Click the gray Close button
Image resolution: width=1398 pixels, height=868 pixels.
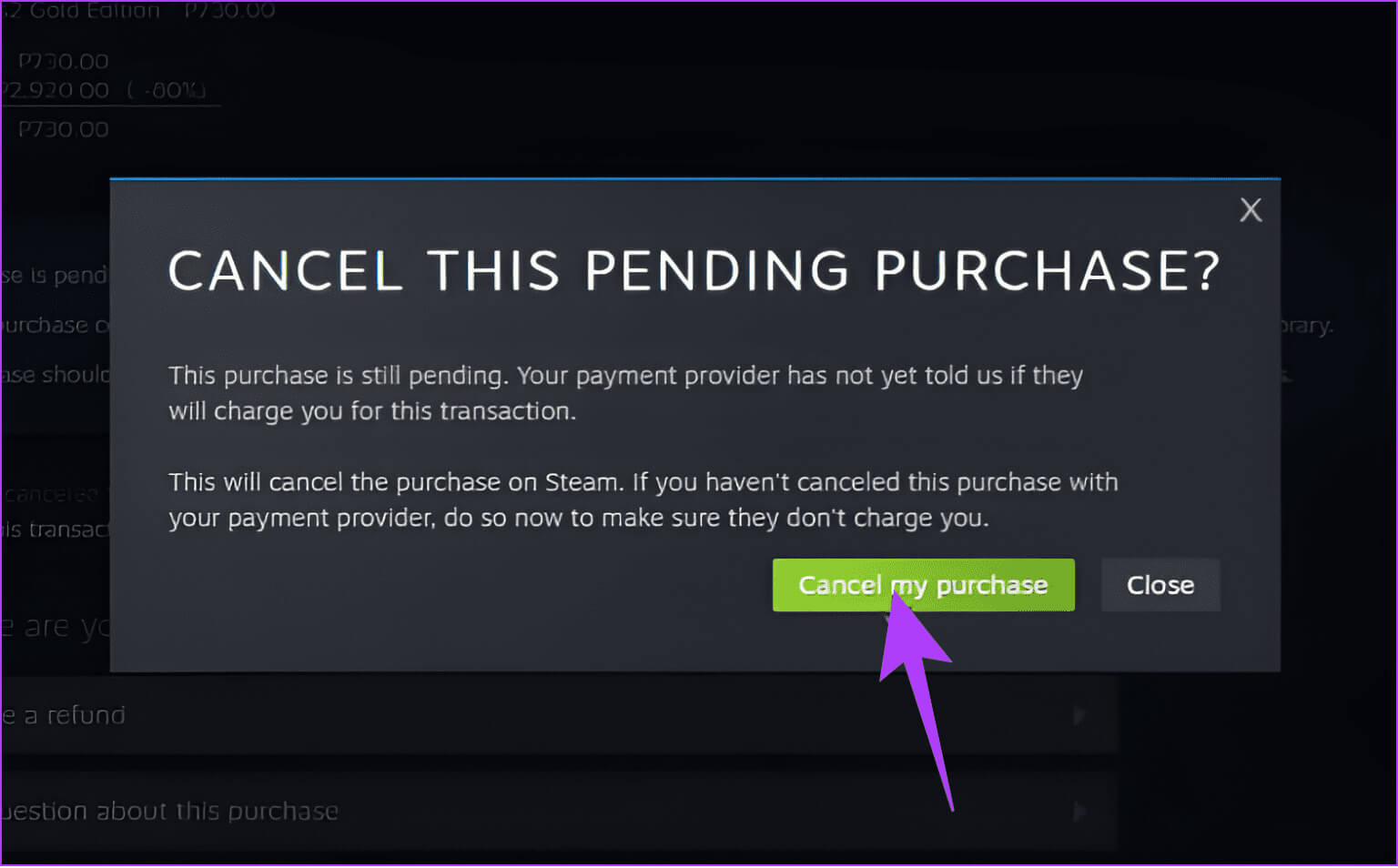click(1160, 585)
